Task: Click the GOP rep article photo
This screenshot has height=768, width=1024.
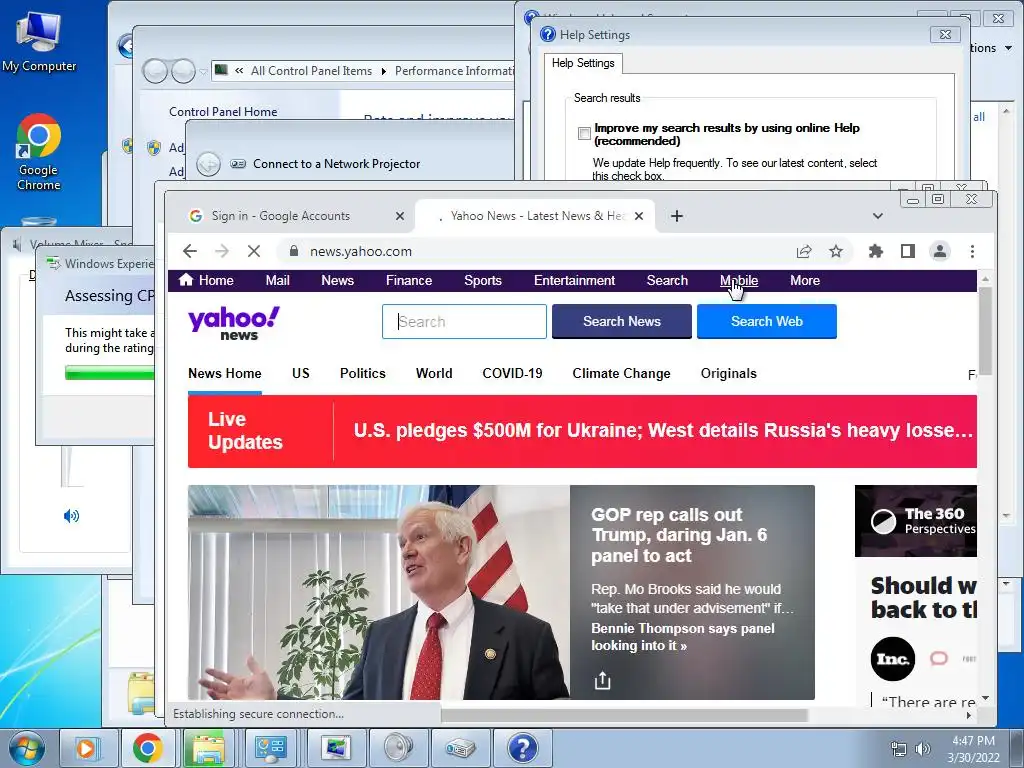Action: [x=379, y=592]
